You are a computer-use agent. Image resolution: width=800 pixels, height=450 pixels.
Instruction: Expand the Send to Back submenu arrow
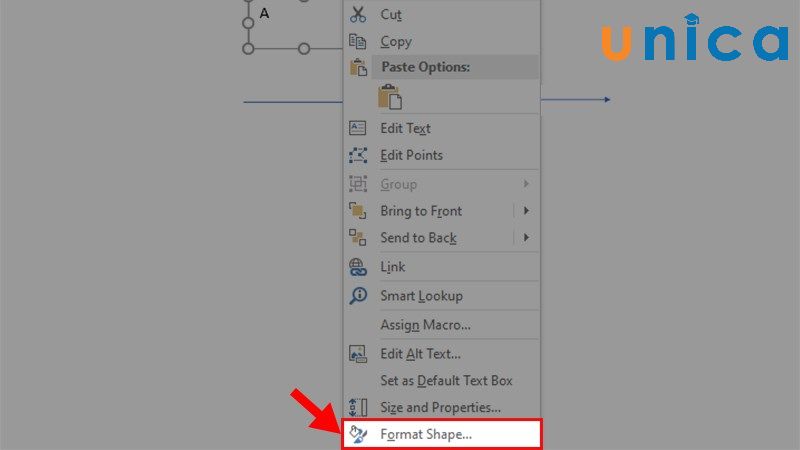pos(526,238)
